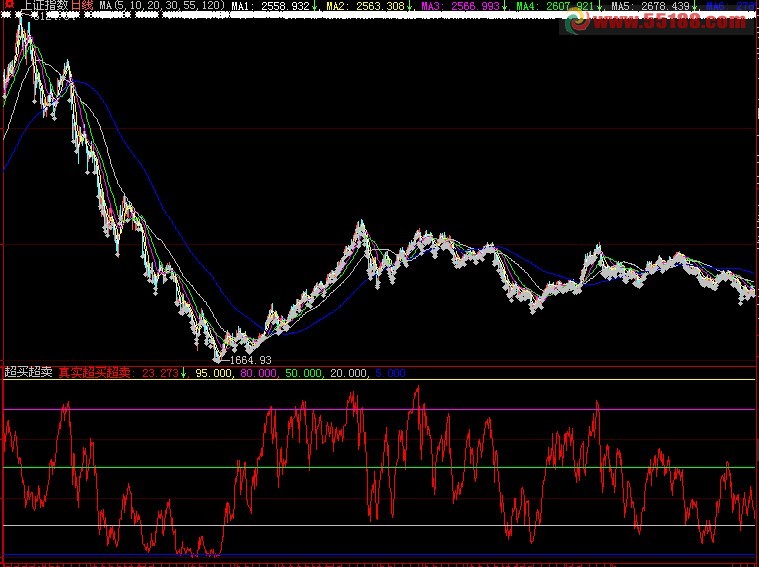Select the MA1 value 2558.932

click(285, 6)
